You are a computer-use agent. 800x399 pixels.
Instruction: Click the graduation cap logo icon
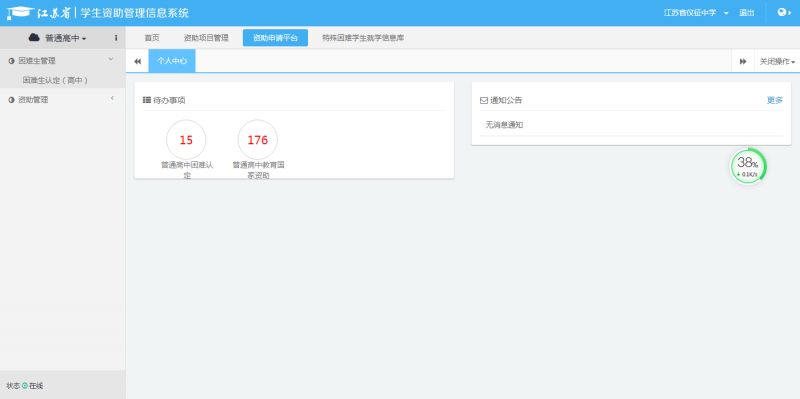[19, 13]
